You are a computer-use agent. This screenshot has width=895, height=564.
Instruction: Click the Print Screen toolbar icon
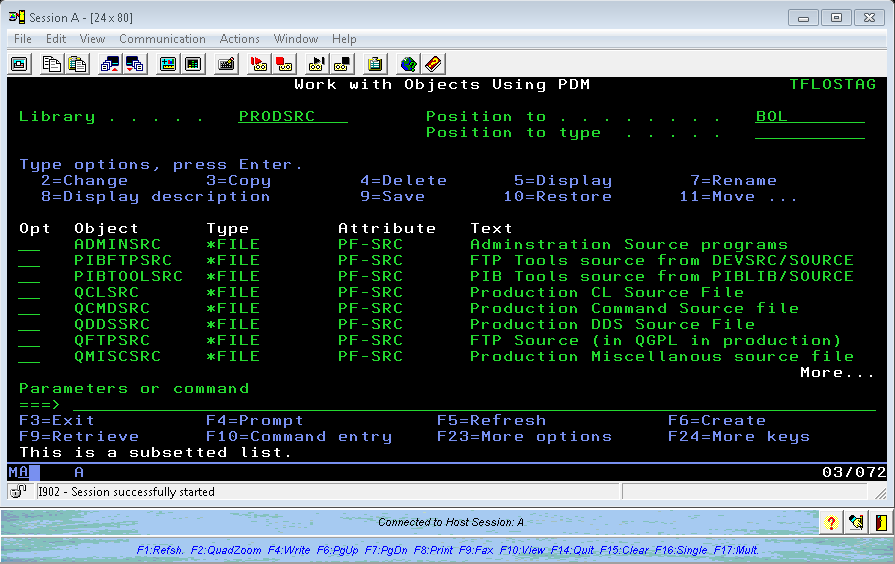(x=19, y=64)
